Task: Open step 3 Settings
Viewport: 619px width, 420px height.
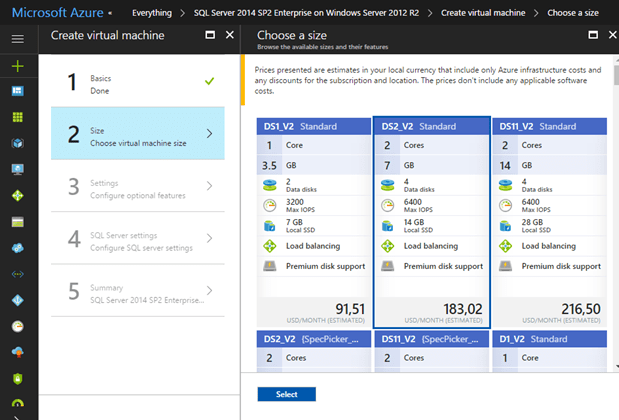Action: click(x=138, y=186)
